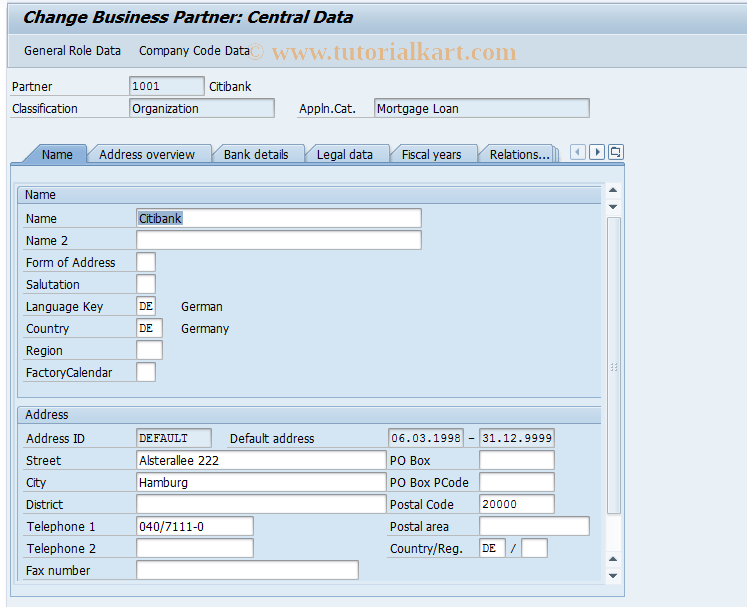
Task: Open the Legal data tab
Action: (x=344, y=154)
